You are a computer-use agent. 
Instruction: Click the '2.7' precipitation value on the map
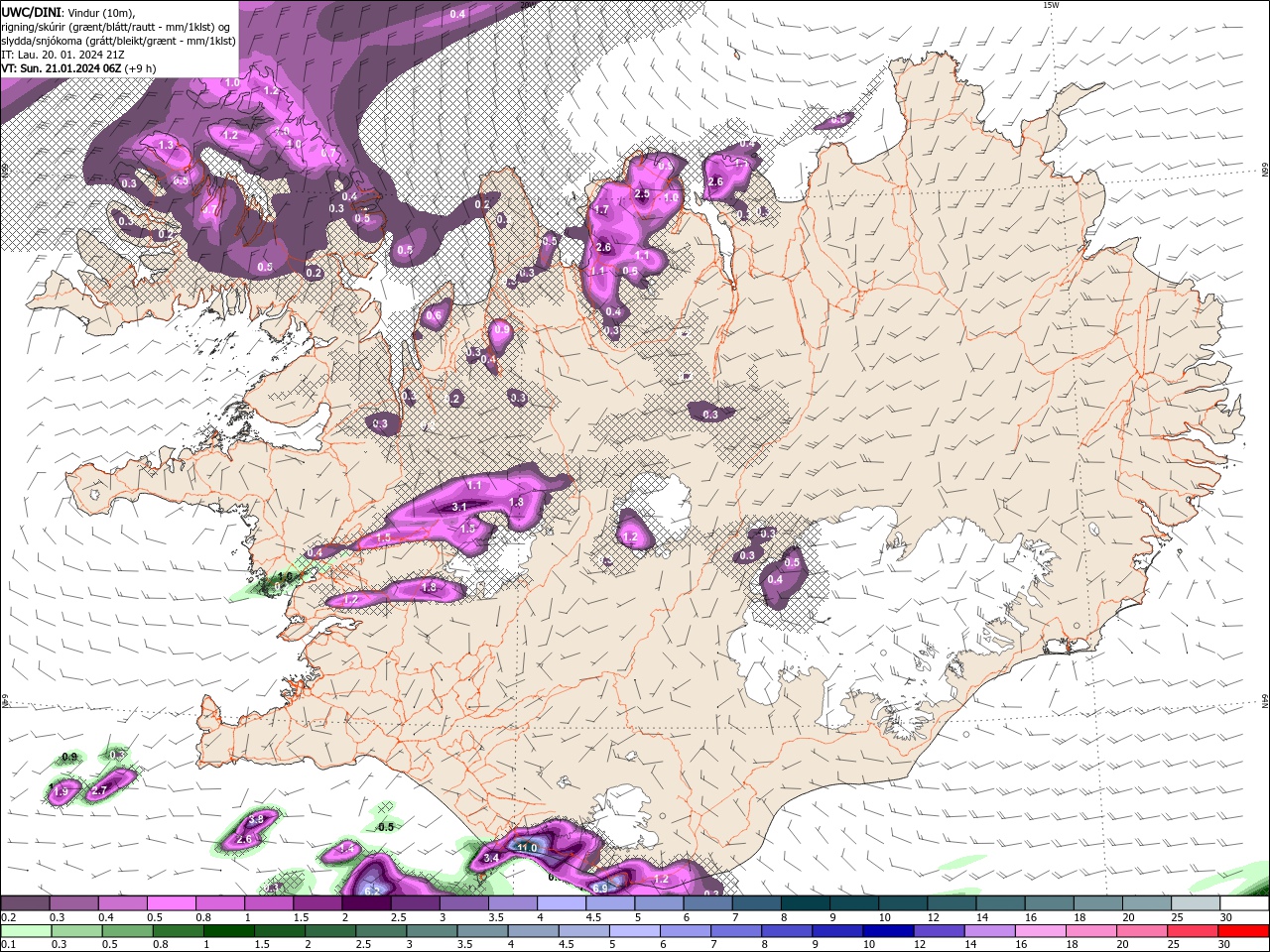click(99, 791)
